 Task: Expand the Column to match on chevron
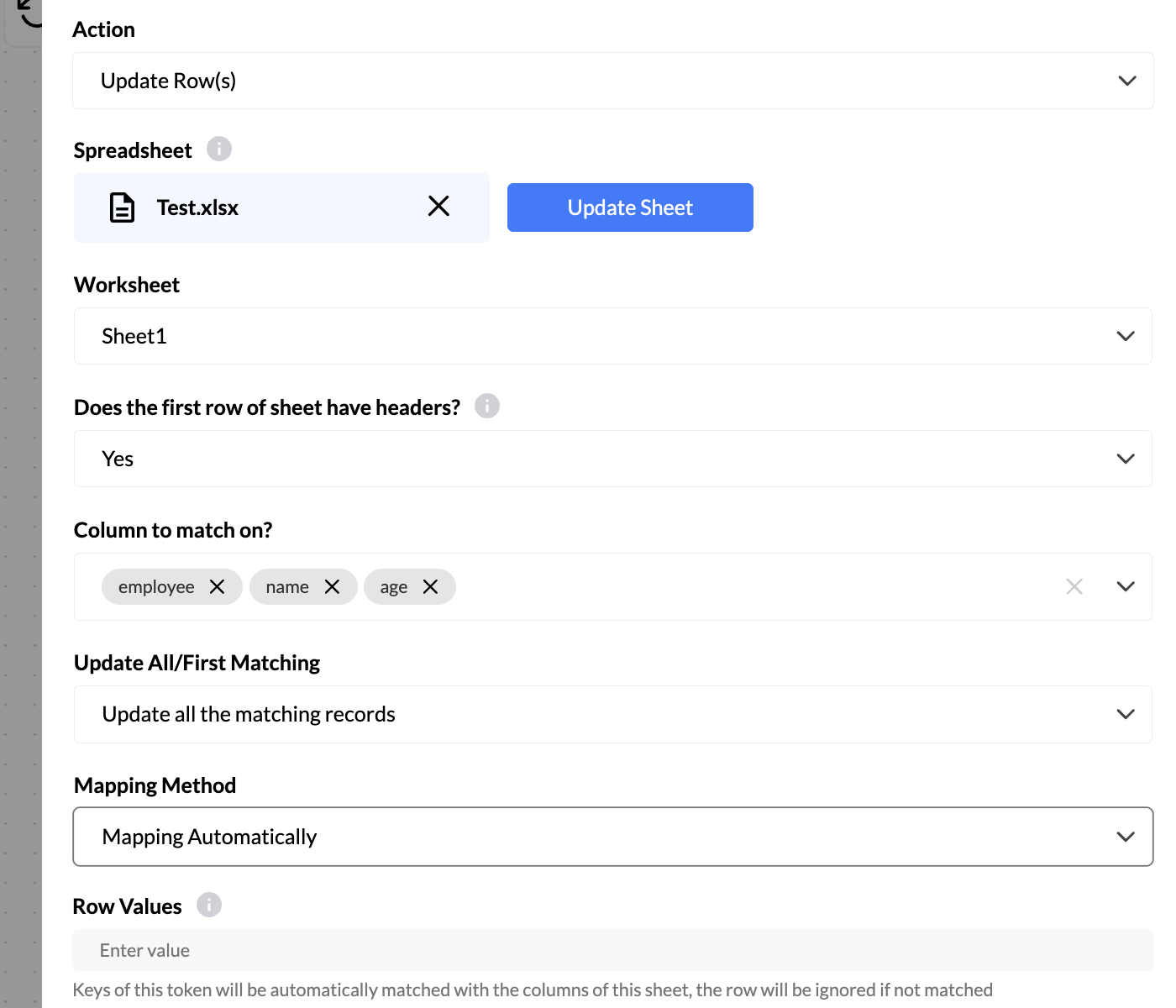click(1126, 586)
